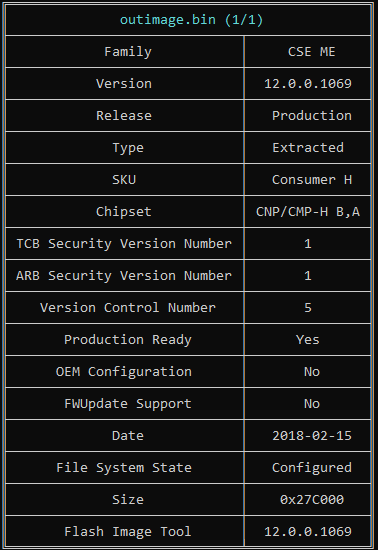Click the Date value 2018-02-15
Screen dimensions: 378x550
click(311, 436)
